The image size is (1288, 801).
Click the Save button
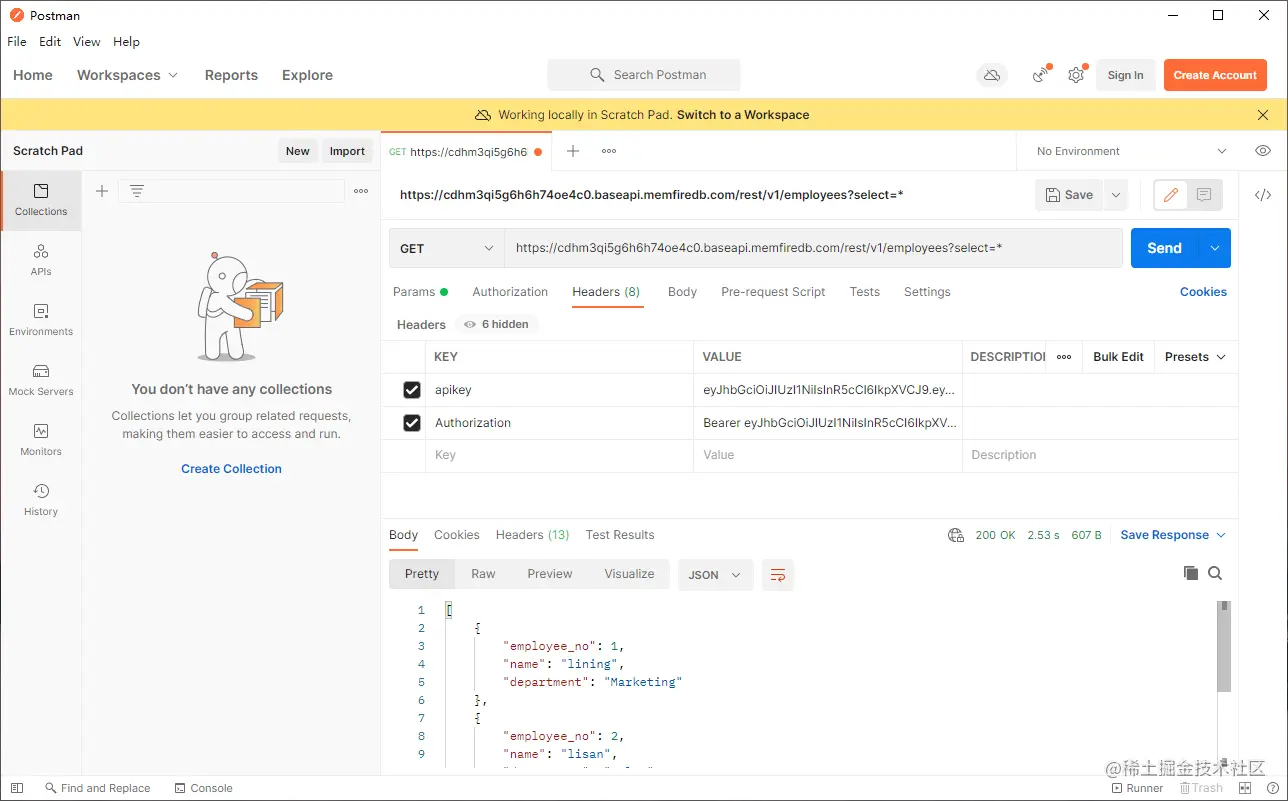1069,195
